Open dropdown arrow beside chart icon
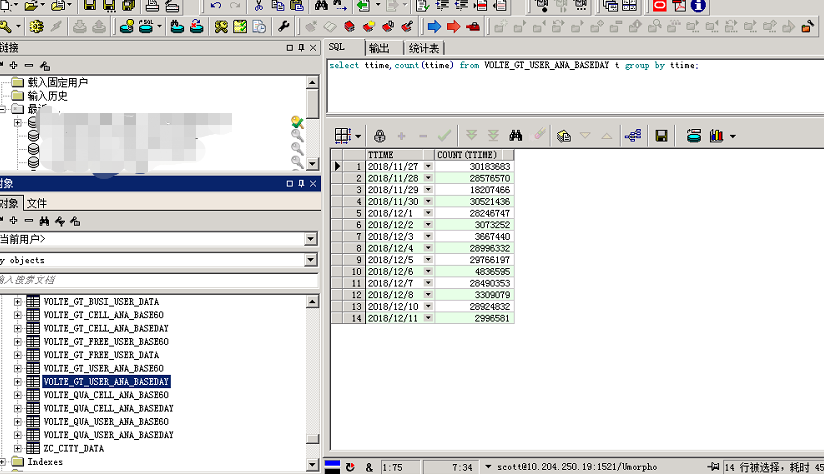Image resolution: width=824 pixels, height=474 pixels. pyautogui.click(x=733, y=137)
